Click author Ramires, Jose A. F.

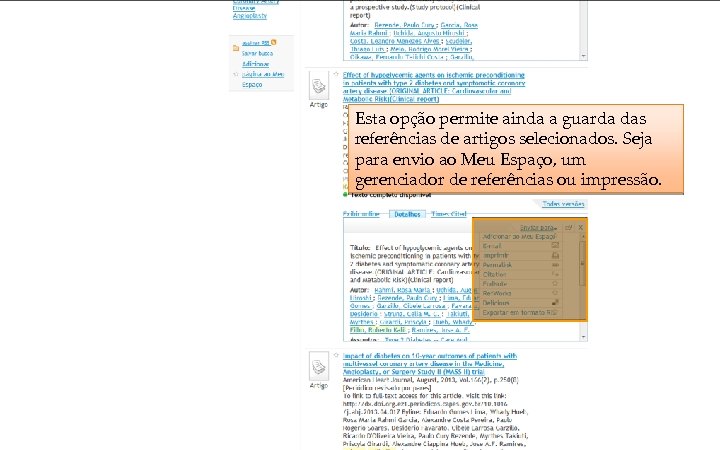pyautogui.click(x=440, y=330)
